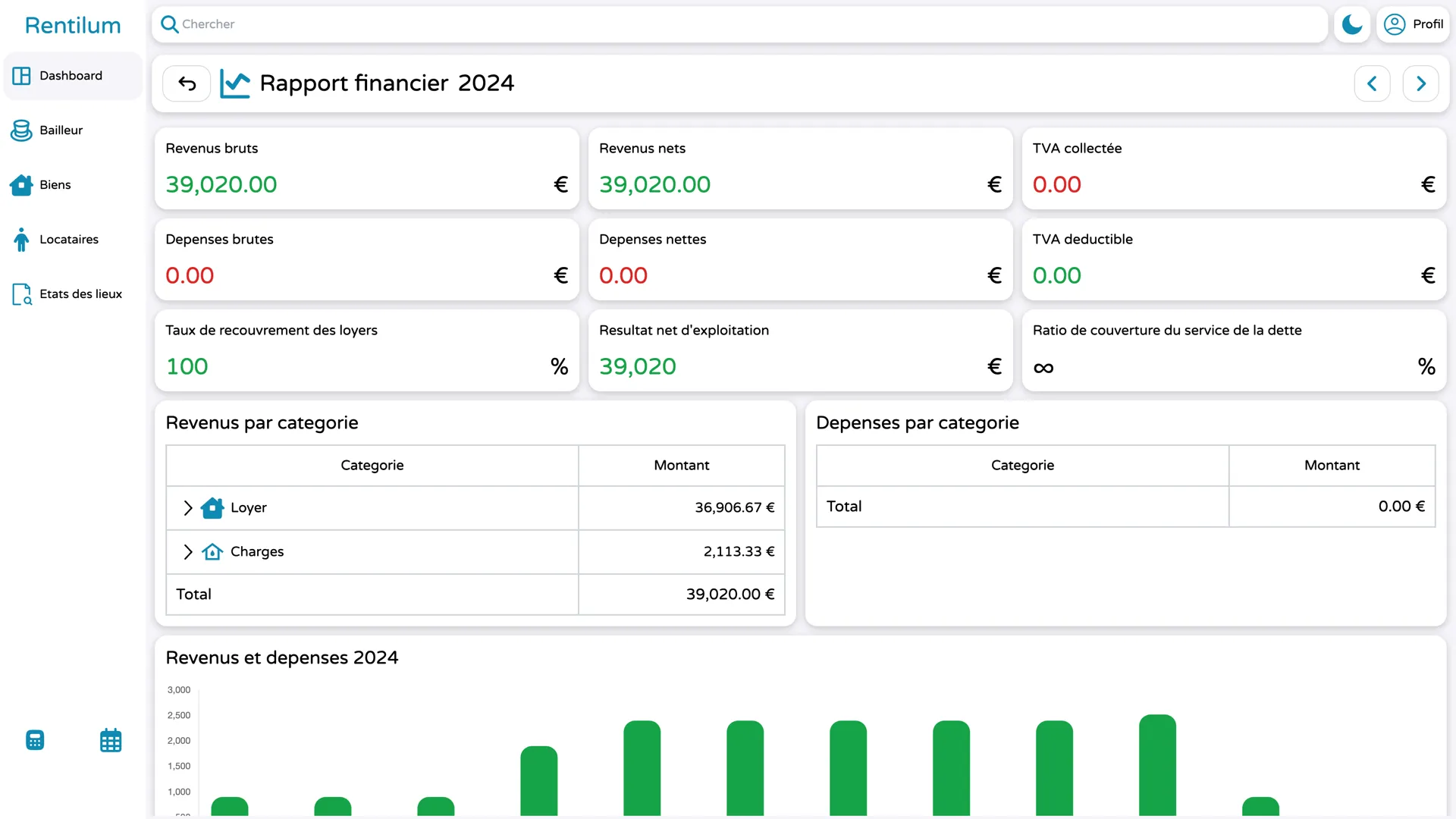Image resolution: width=1456 pixels, height=819 pixels.
Task: Click the Depenses par categorie heading
Action: 917,423
